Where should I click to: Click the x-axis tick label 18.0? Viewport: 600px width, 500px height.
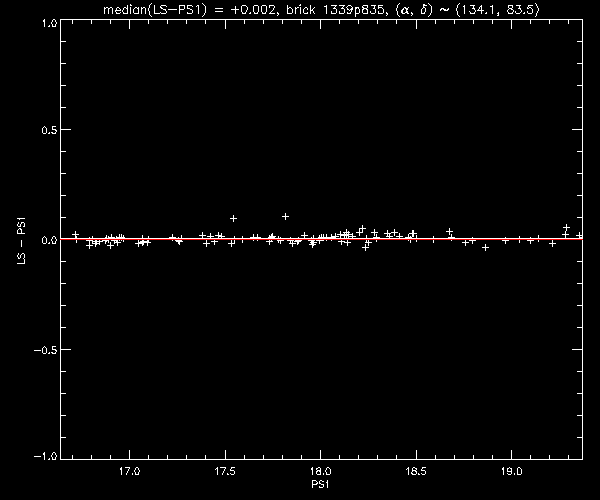(x=321, y=471)
